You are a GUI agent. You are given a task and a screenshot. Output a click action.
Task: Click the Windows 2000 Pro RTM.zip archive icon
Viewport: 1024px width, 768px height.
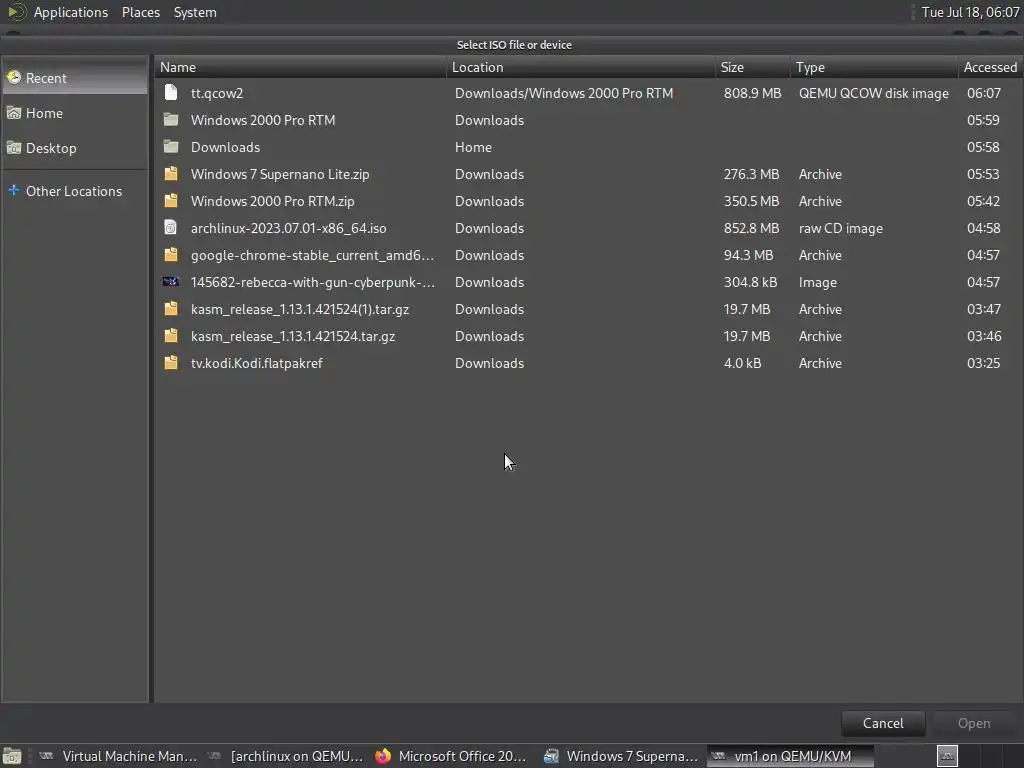171,200
